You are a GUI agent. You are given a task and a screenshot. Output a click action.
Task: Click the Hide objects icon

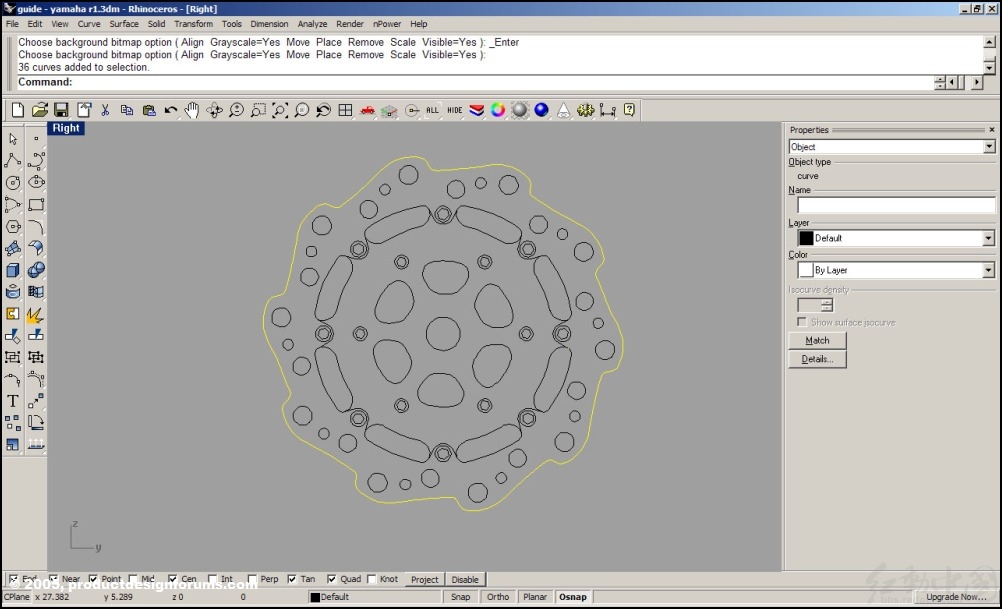455,110
